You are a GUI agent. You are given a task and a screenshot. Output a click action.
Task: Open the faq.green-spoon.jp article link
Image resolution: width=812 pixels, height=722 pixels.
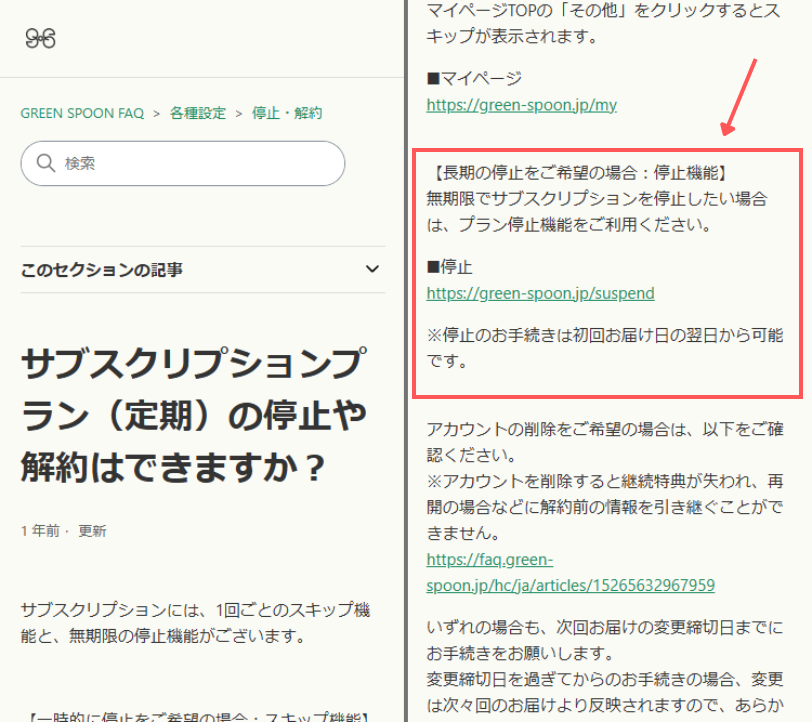pyautogui.click(x=570, y=572)
